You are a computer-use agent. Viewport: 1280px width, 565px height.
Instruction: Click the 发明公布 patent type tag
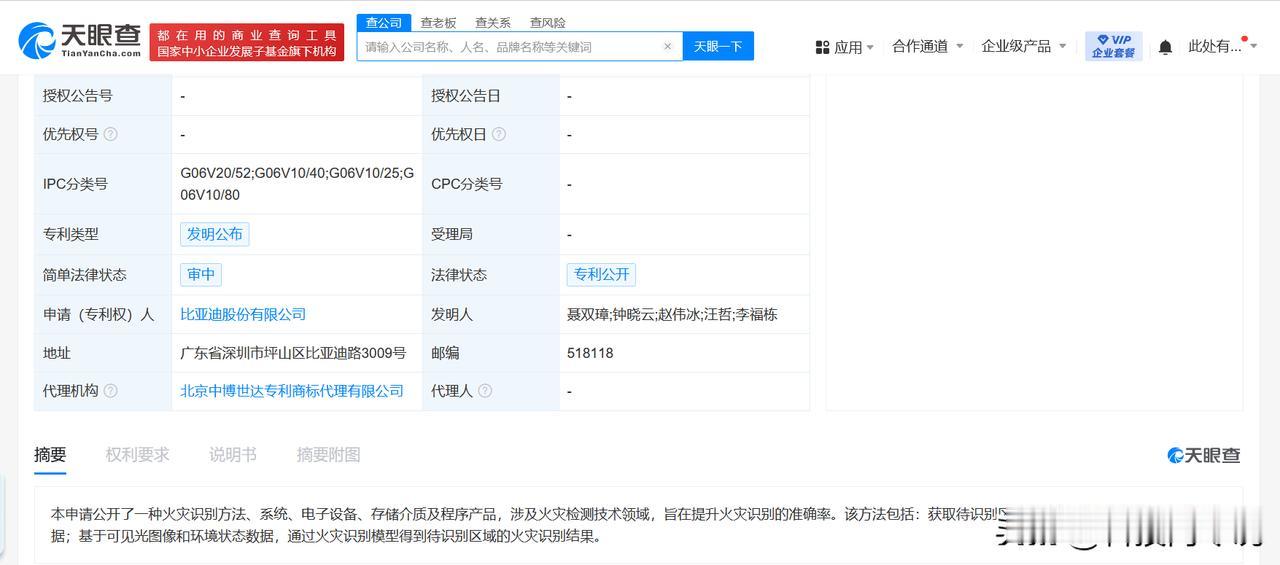point(215,234)
